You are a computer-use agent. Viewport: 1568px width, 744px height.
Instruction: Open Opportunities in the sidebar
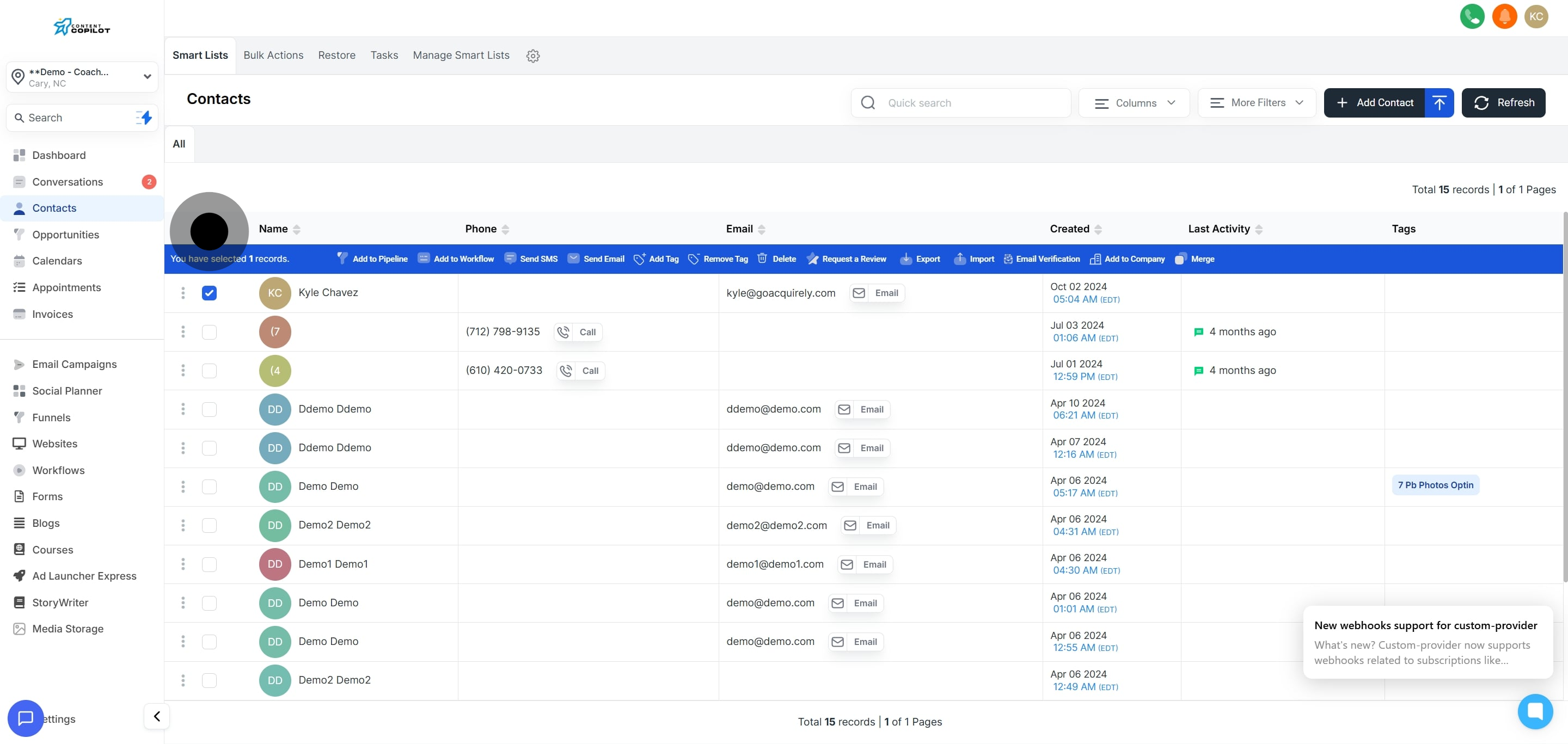pyautogui.click(x=65, y=235)
